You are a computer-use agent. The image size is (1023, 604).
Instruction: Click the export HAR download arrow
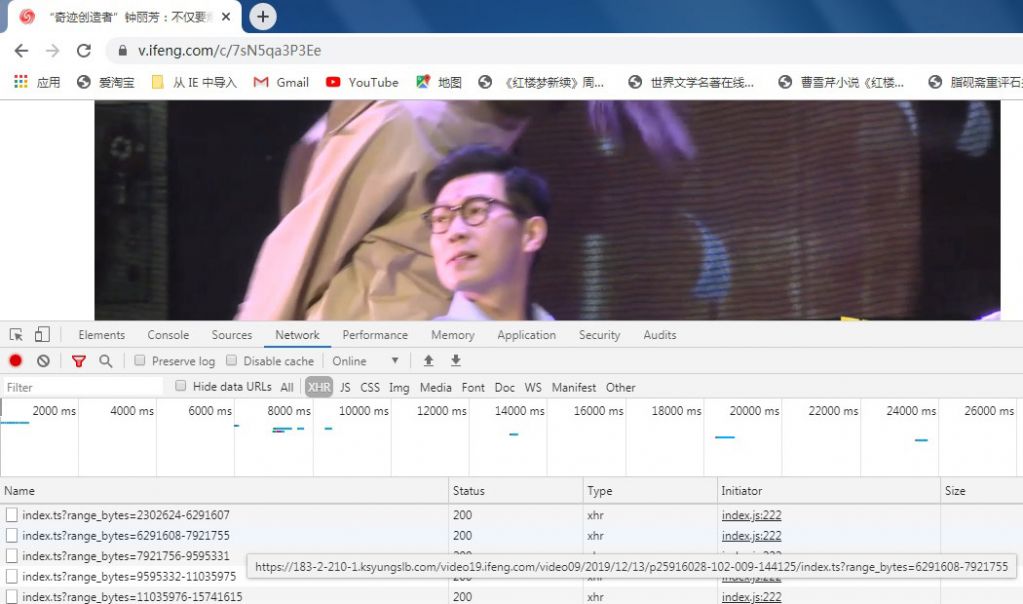coord(456,361)
